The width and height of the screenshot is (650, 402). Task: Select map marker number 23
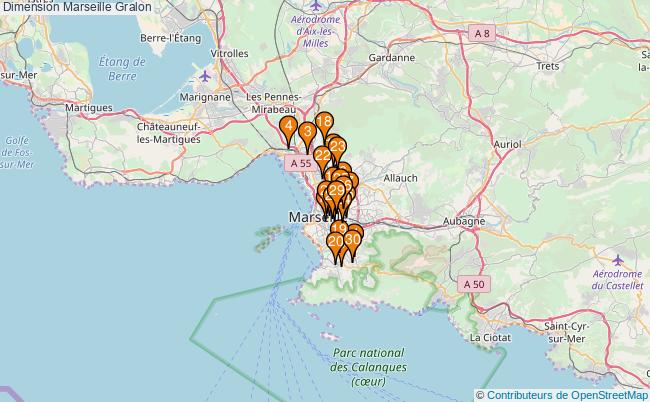[337, 147]
